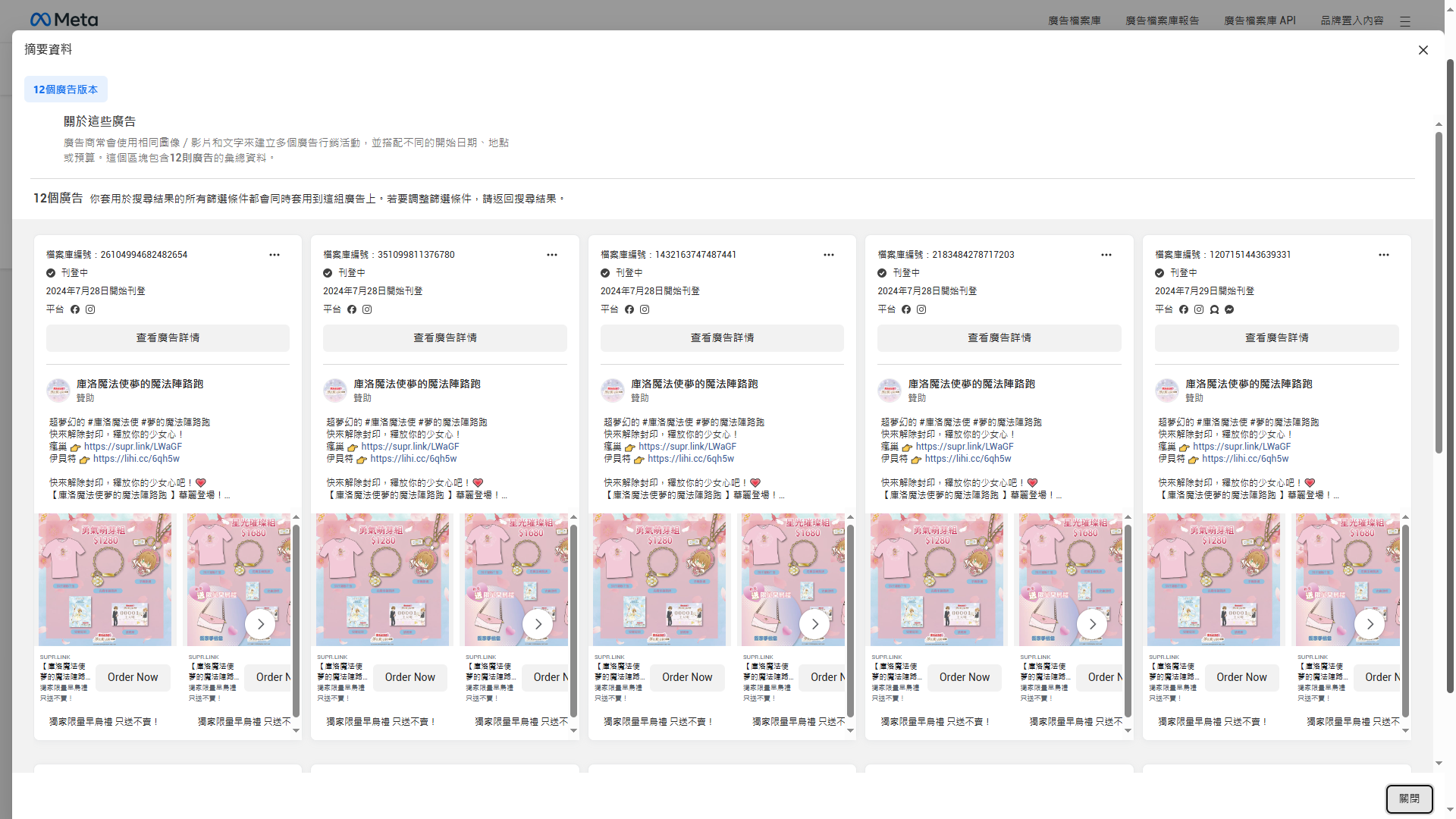Click active status checkmark on ad 26104994682482654
Viewport: 1456px width, 819px height.
pos(51,273)
